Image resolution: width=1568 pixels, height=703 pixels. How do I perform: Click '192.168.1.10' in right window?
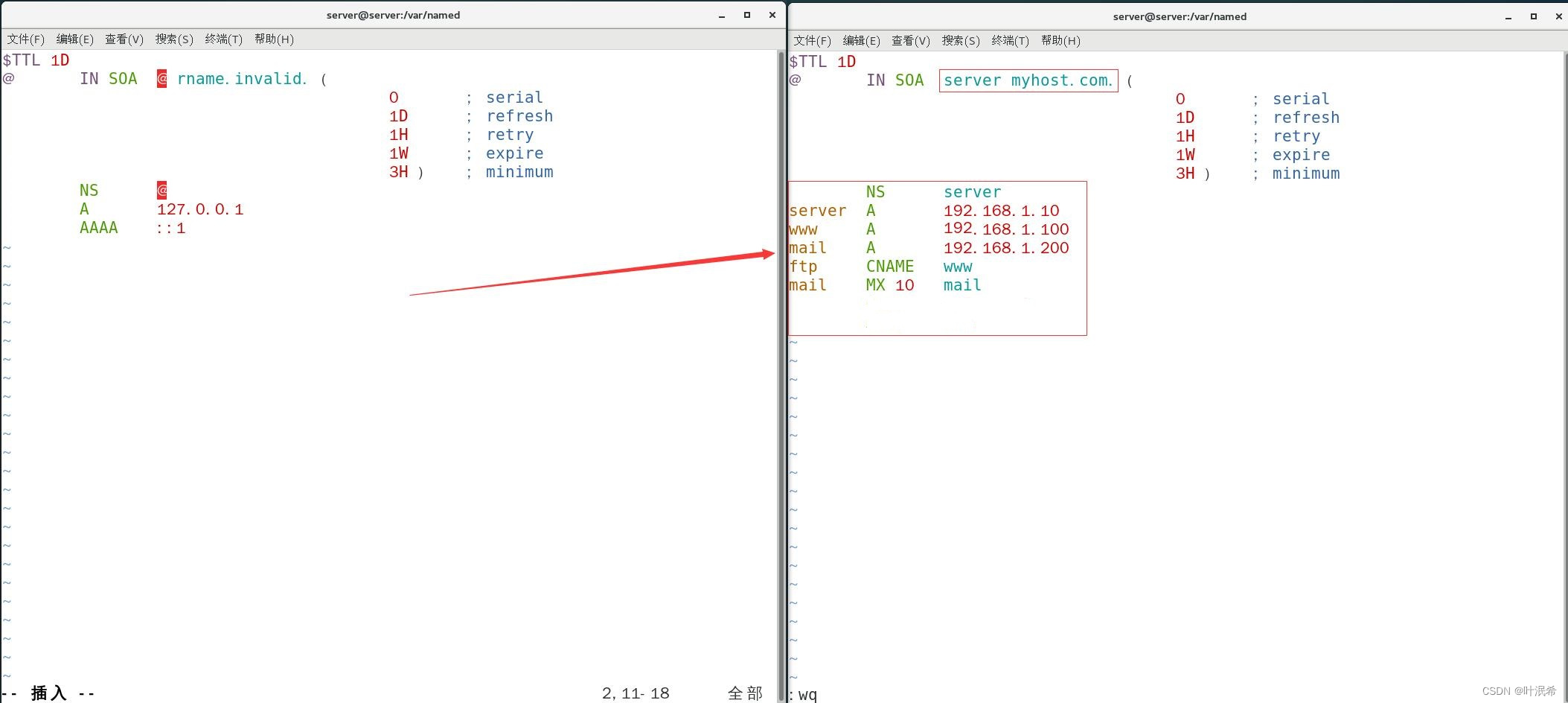pos(1001,211)
